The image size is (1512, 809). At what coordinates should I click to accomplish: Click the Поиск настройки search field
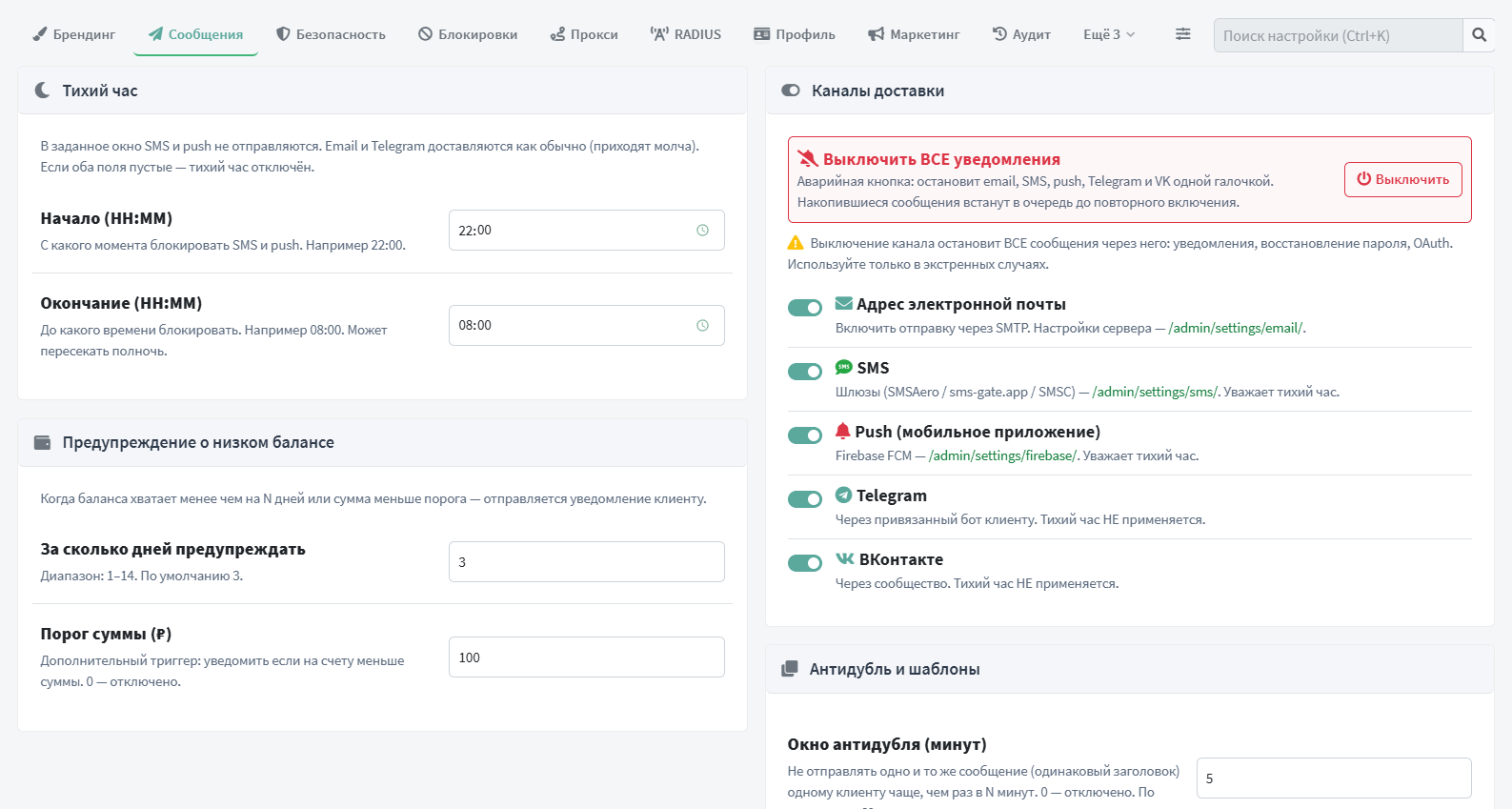(x=1339, y=35)
